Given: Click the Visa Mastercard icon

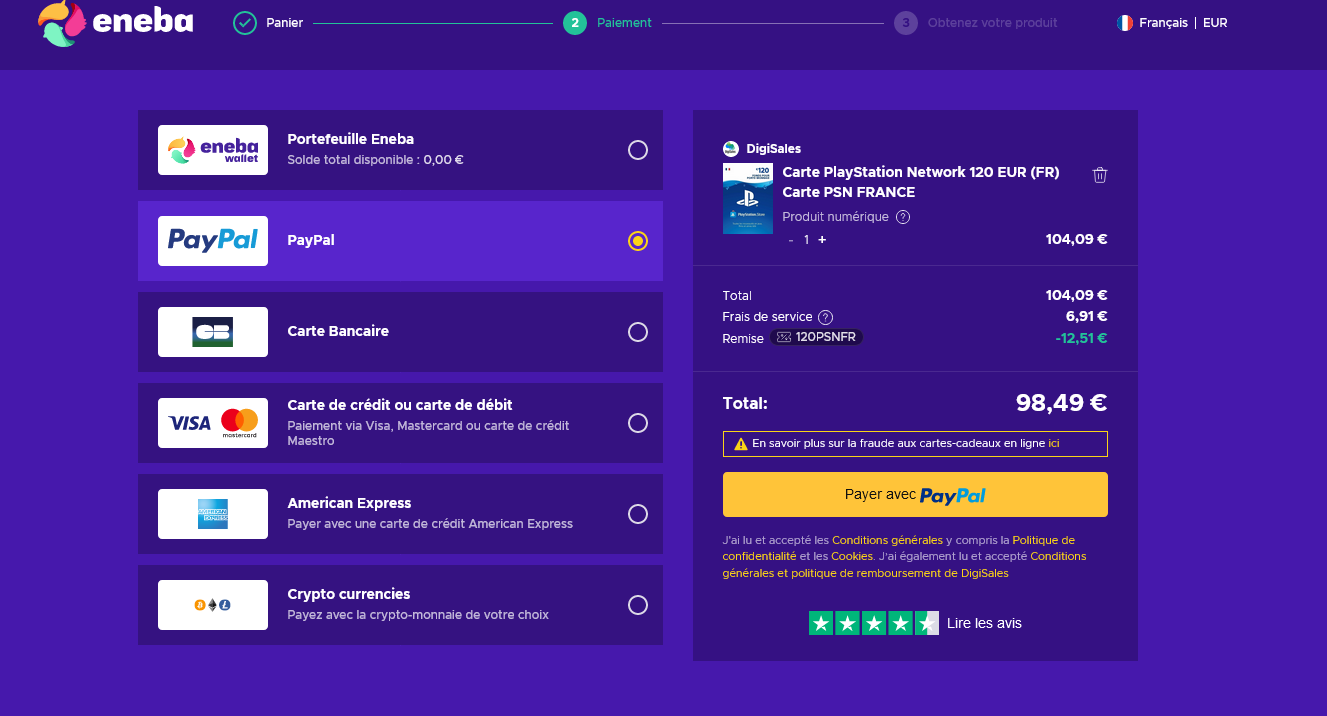Looking at the screenshot, I should [x=212, y=422].
